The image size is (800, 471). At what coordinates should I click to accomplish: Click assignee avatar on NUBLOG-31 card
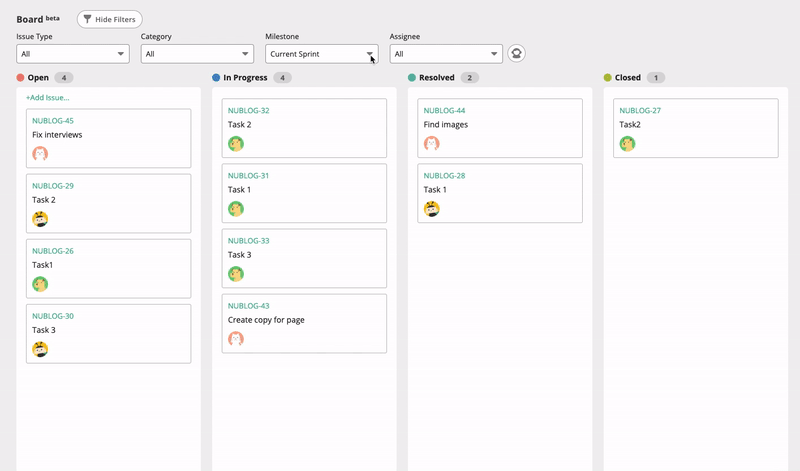236,209
